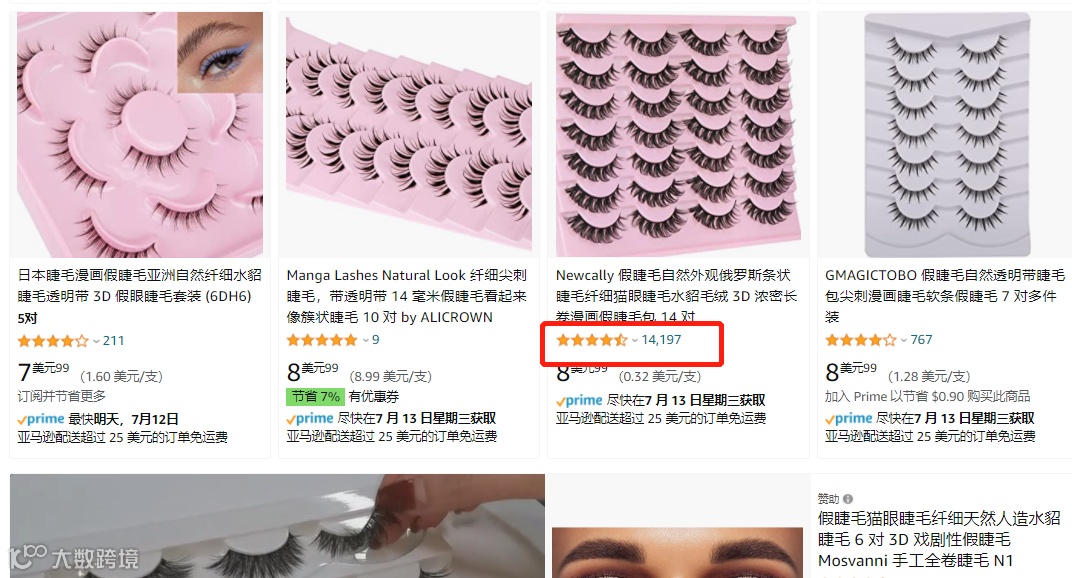This screenshot has width=1072, height=578.
Task: Click the 9 reviews count link
Action: click(375, 340)
